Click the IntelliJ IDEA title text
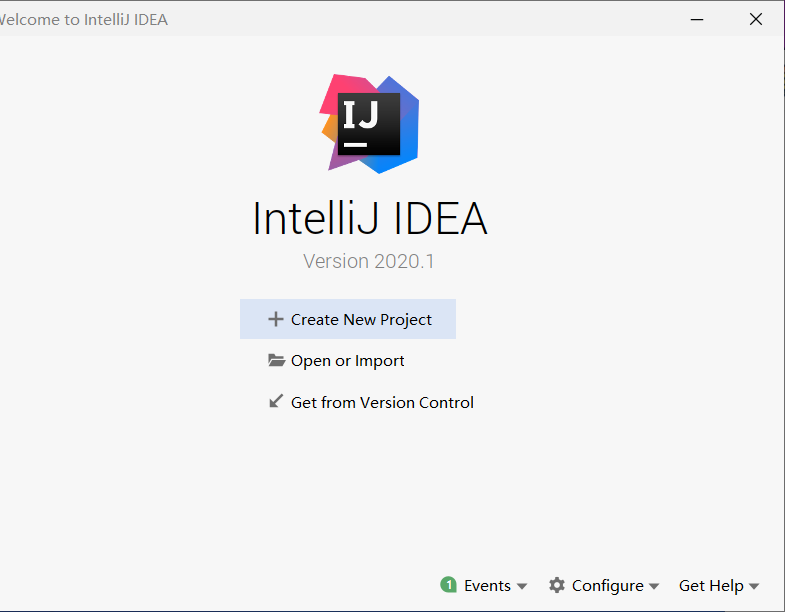The width and height of the screenshot is (785, 612). pos(369,218)
